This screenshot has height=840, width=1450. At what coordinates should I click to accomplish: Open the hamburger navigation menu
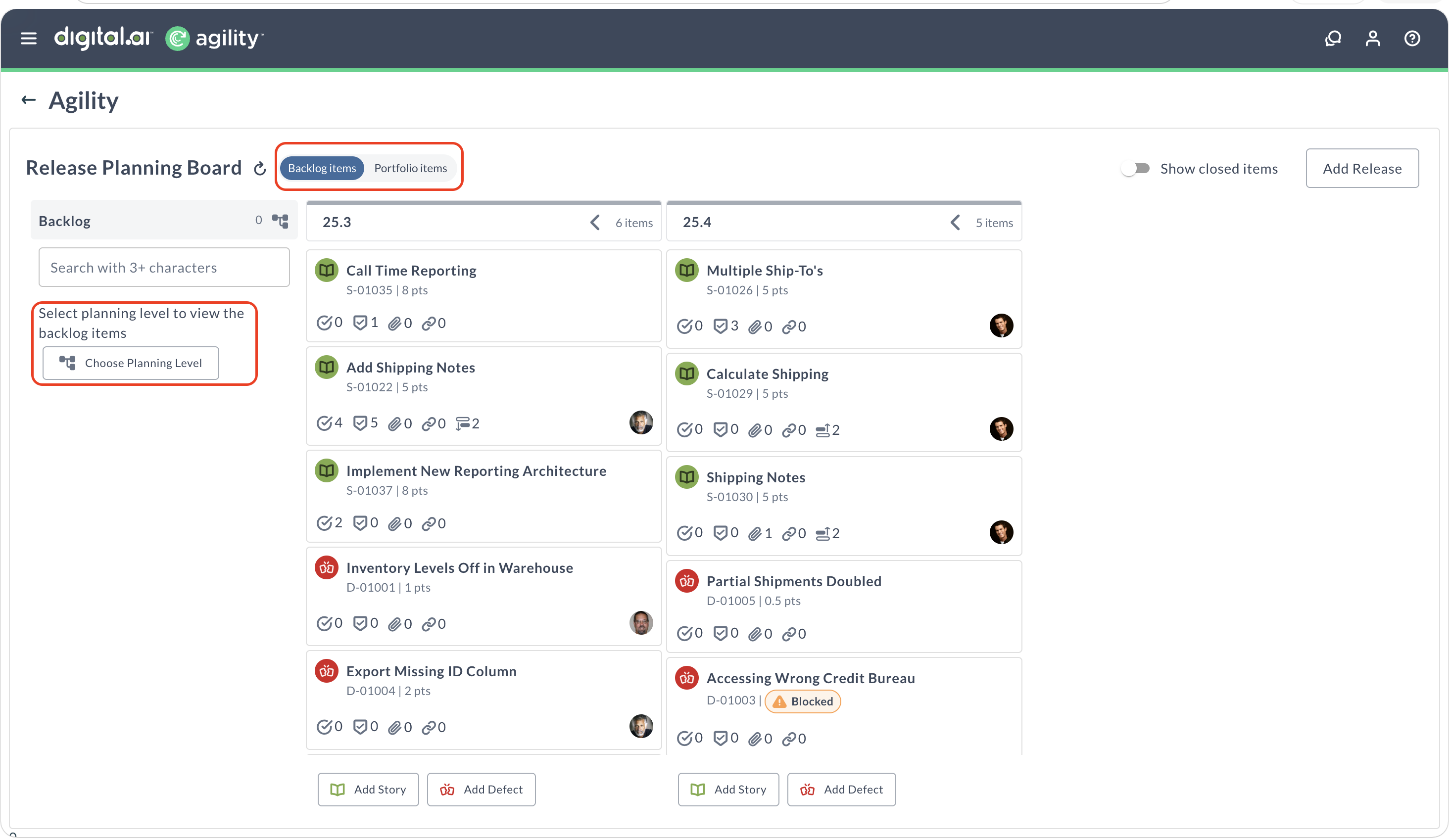(28, 38)
